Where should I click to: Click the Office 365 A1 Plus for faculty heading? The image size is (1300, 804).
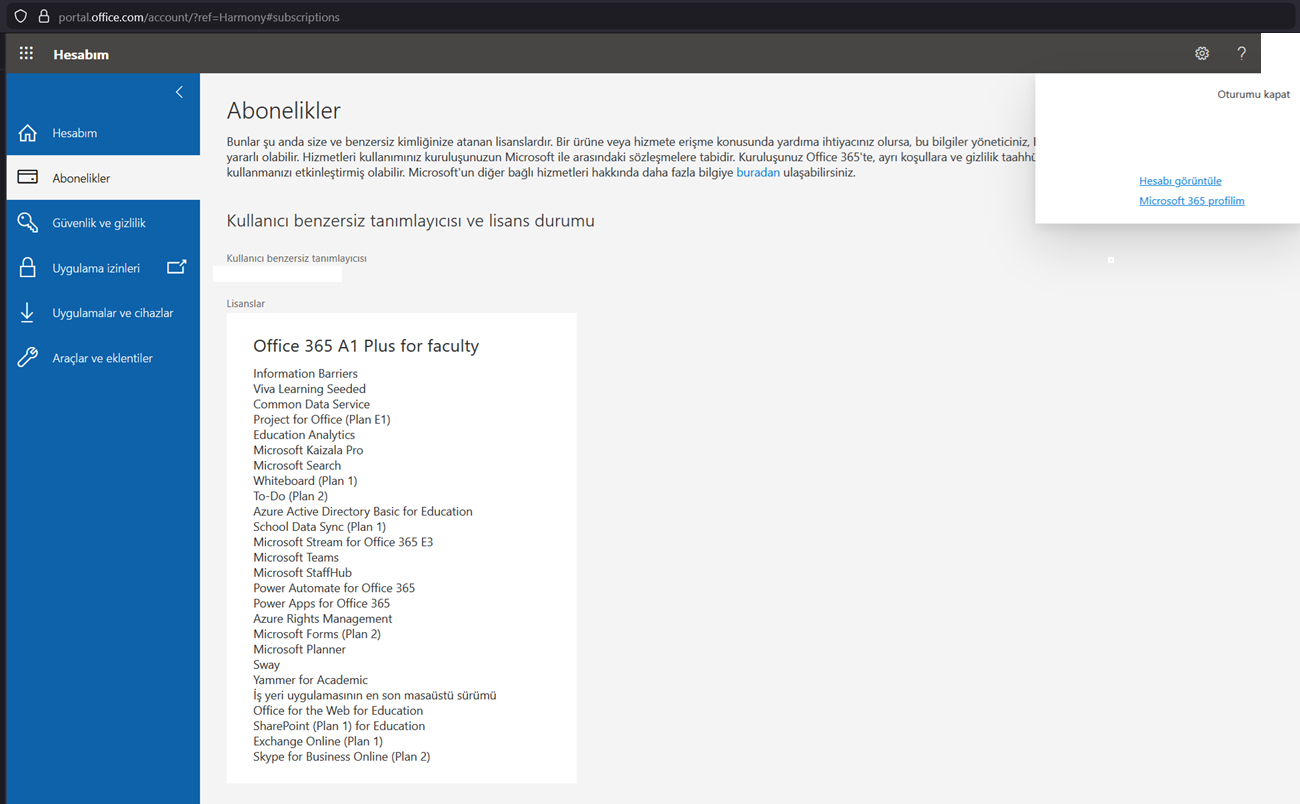(366, 346)
